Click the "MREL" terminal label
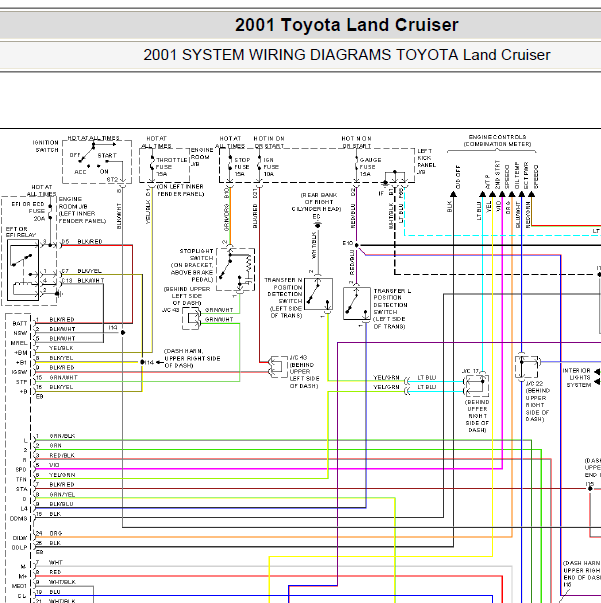This screenshot has height=603, width=601. [x=19, y=343]
